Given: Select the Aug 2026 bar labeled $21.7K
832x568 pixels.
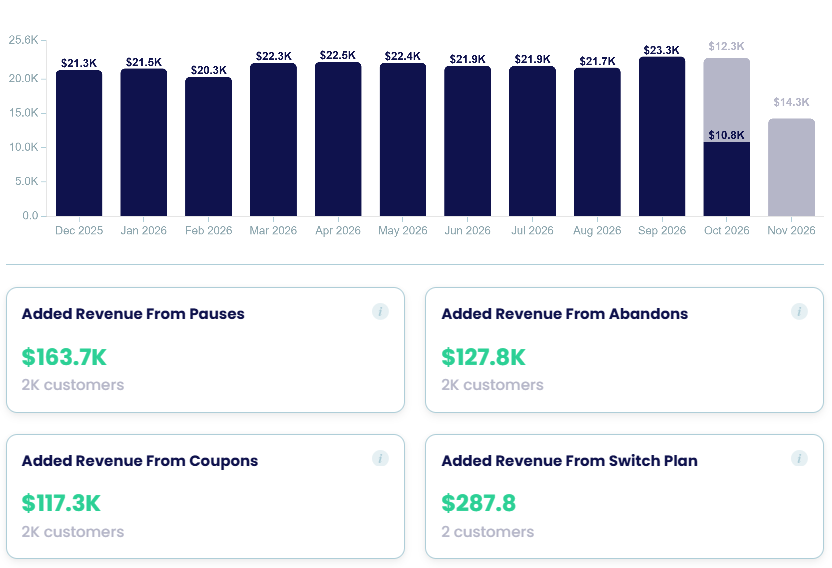Looking at the screenshot, I should tap(597, 142).
